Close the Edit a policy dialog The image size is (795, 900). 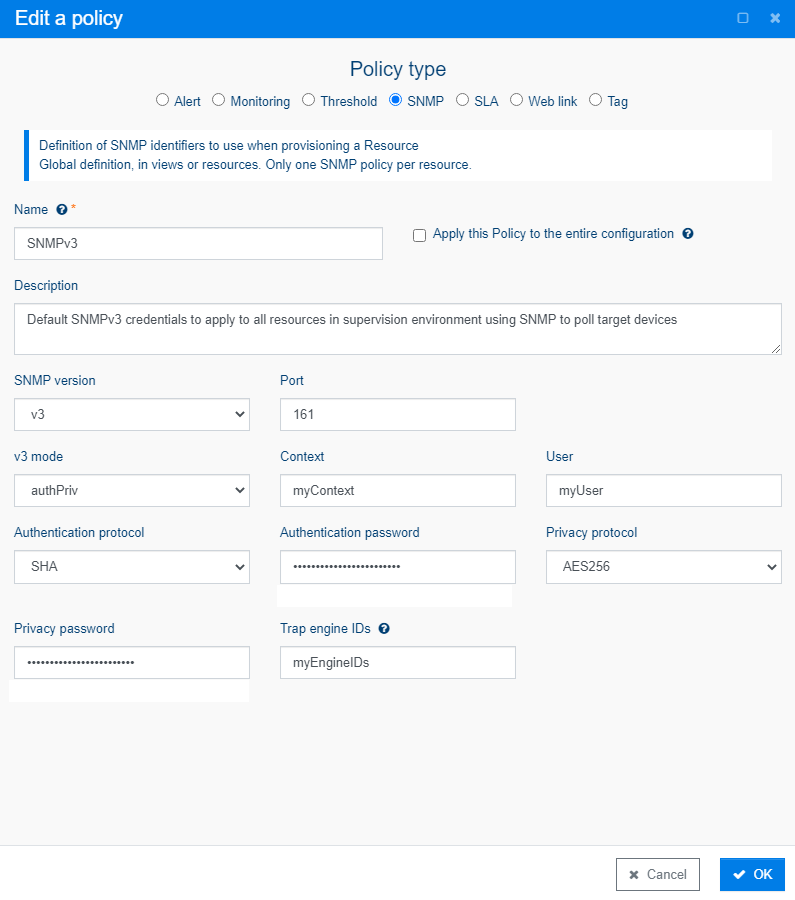point(775,18)
